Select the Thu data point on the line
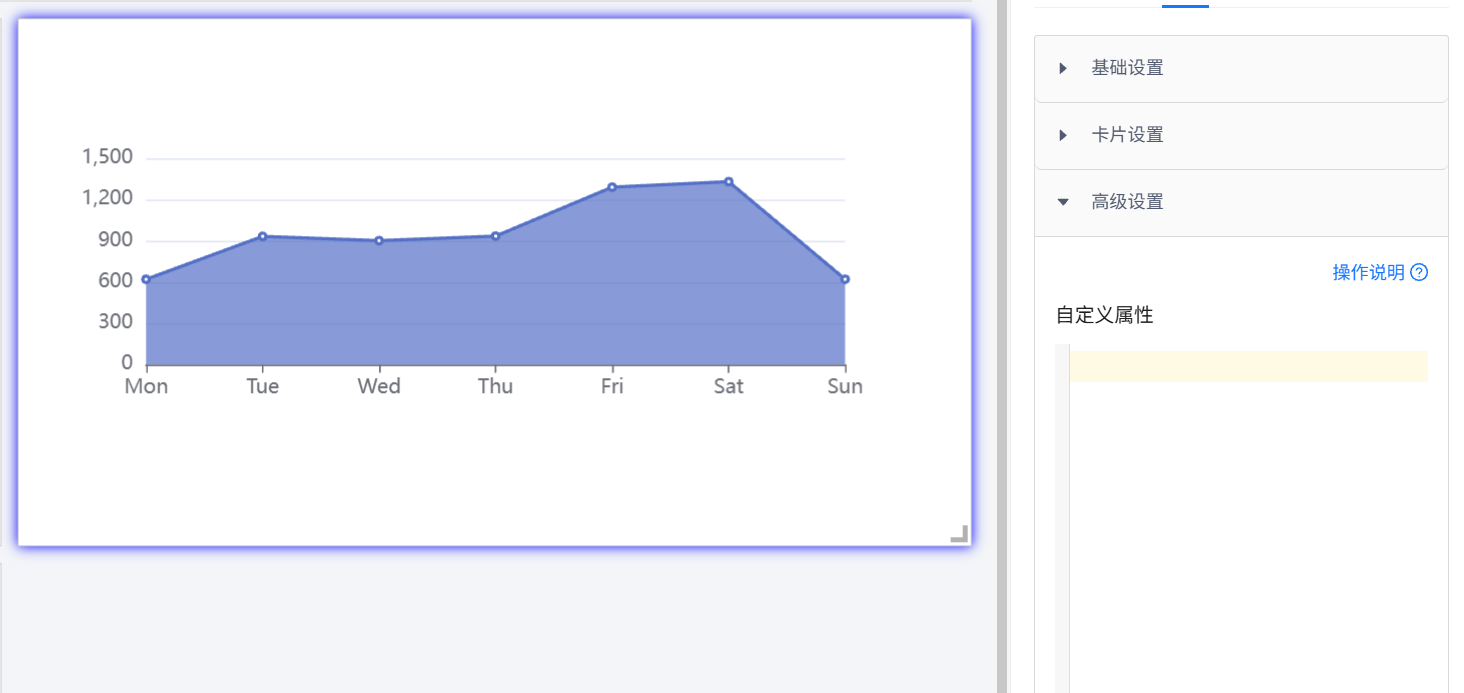 [x=495, y=236]
